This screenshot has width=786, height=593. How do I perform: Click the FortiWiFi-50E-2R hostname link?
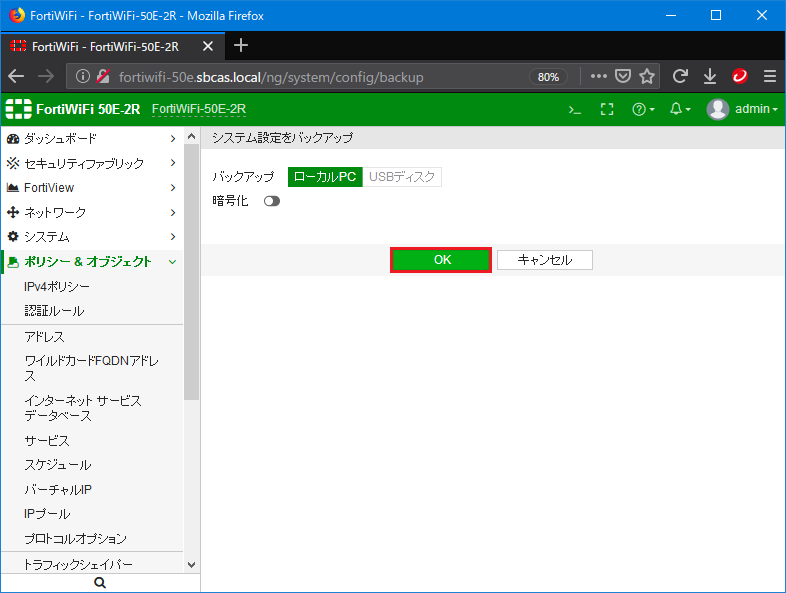pyautogui.click(x=199, y=109)
